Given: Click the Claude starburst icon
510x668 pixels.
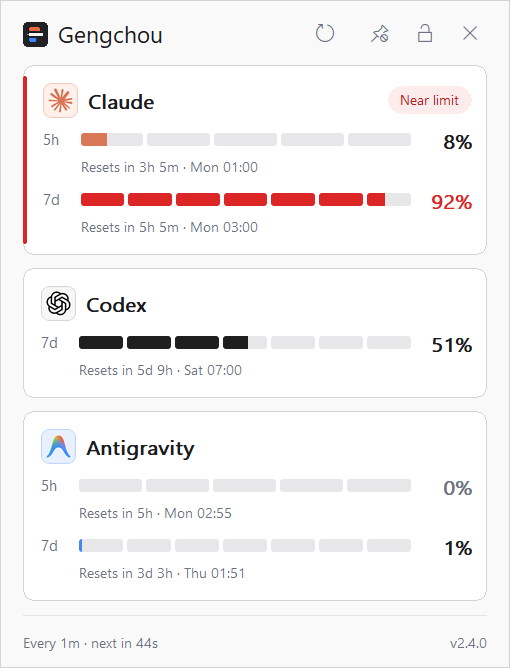Looking at the screenshot, I should click(x=61, y=101).
